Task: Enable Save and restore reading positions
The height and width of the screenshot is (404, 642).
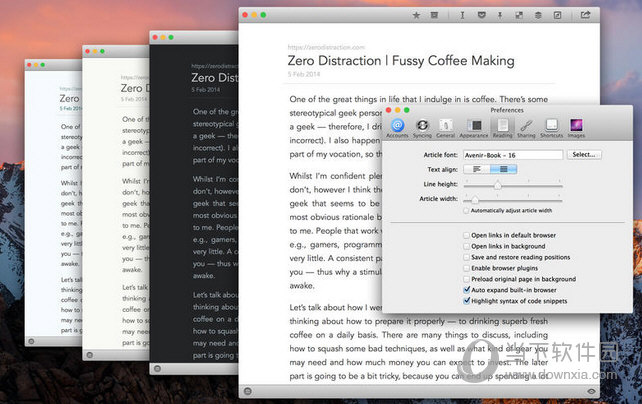Action: (466, 257)
